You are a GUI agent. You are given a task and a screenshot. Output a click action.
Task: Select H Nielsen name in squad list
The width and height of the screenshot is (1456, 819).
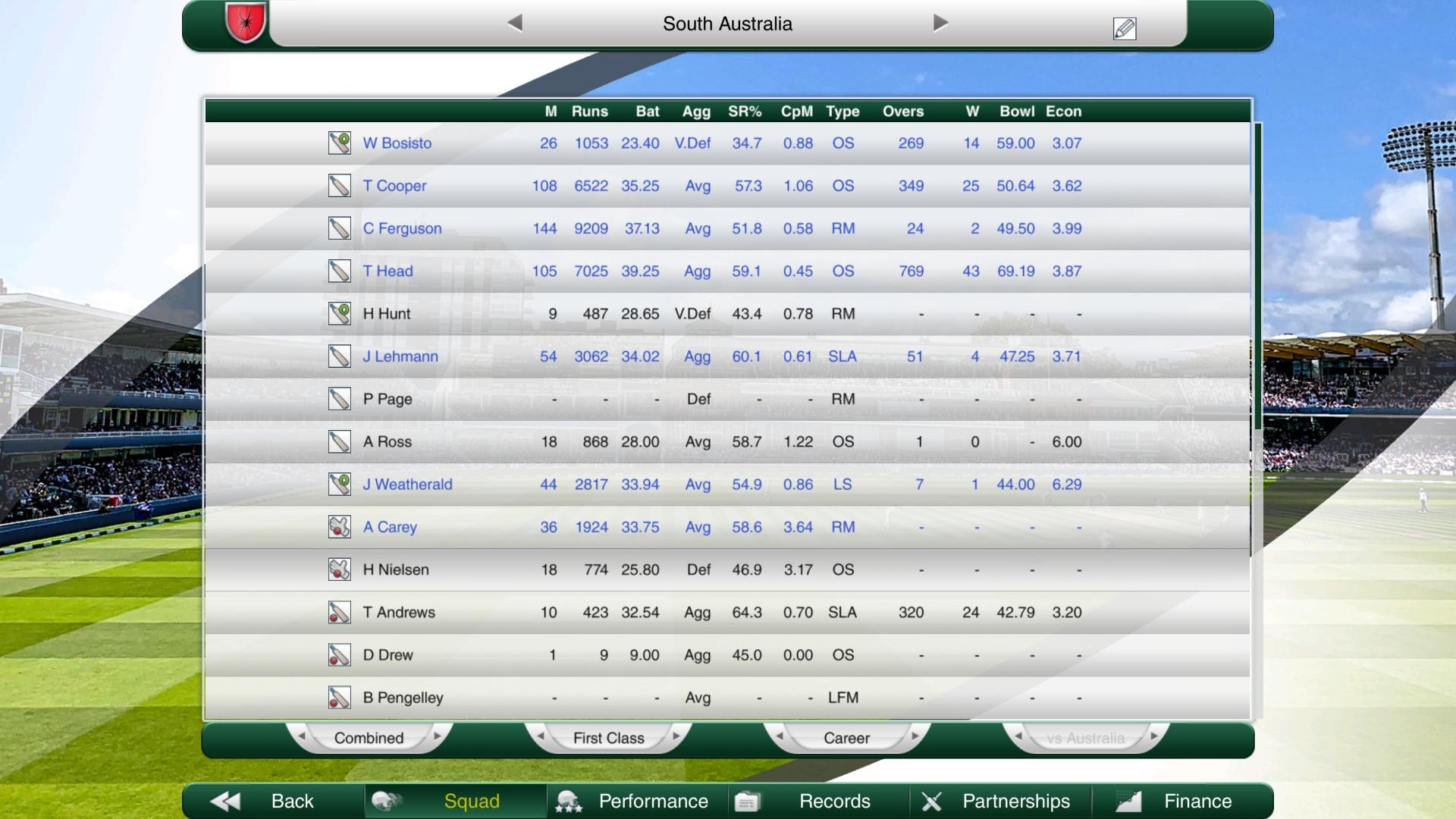click(395, 570)
